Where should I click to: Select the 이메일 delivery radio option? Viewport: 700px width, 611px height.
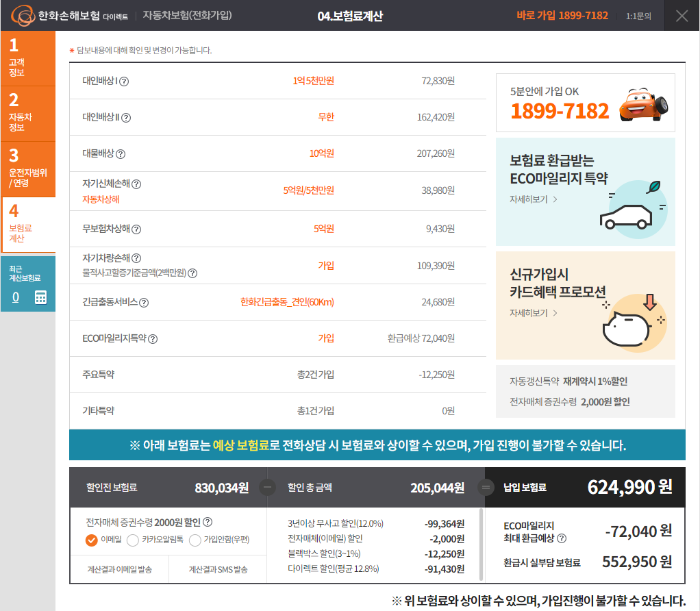(91, 540)
